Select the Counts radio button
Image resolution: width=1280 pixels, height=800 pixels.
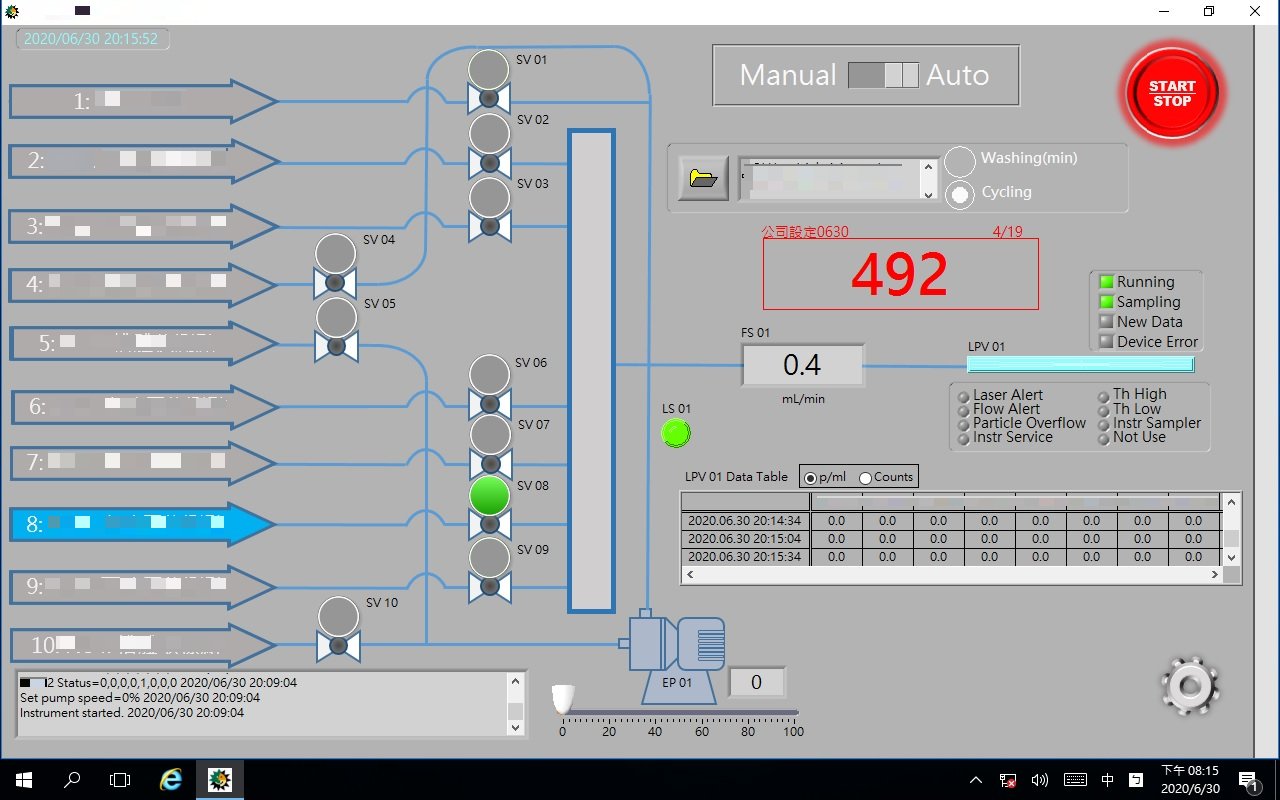tap(866, 478)
